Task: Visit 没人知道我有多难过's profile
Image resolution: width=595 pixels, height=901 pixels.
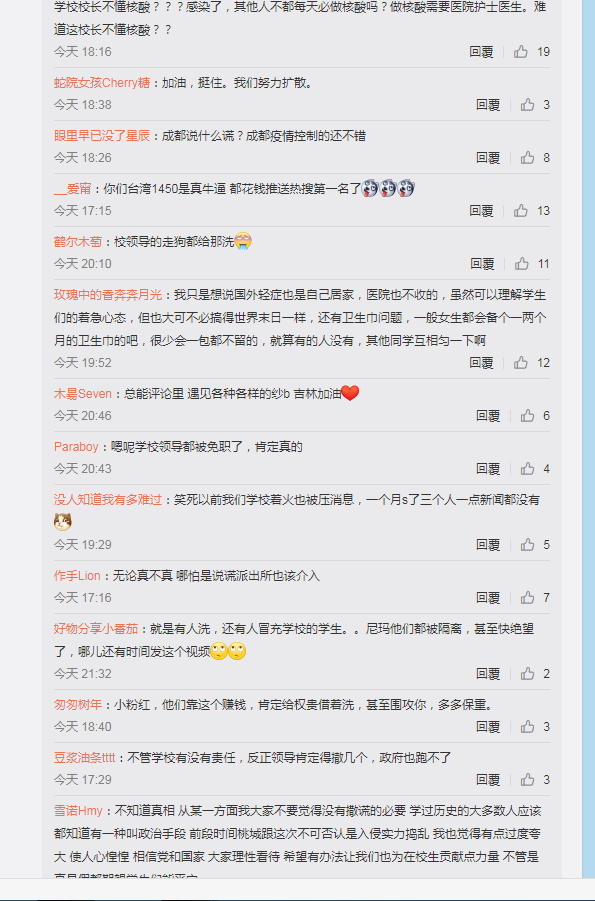Action: click(x=108, y=499)
